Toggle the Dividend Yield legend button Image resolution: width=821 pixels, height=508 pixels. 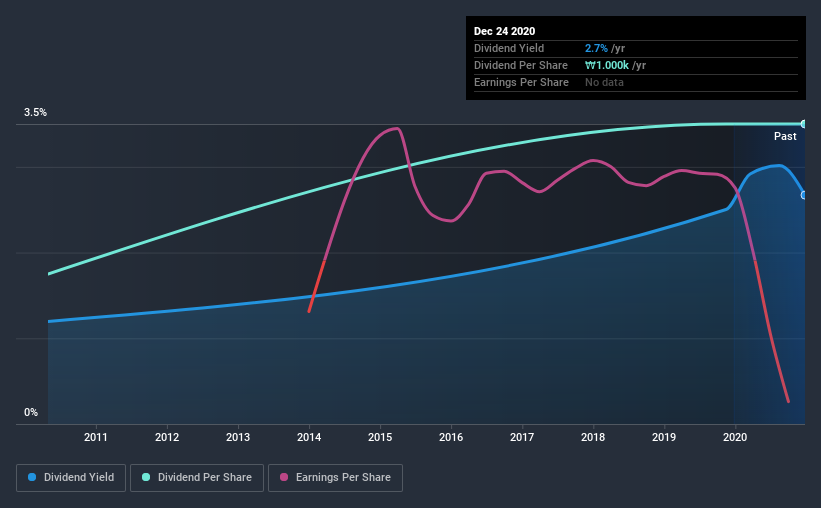point(71,478)
